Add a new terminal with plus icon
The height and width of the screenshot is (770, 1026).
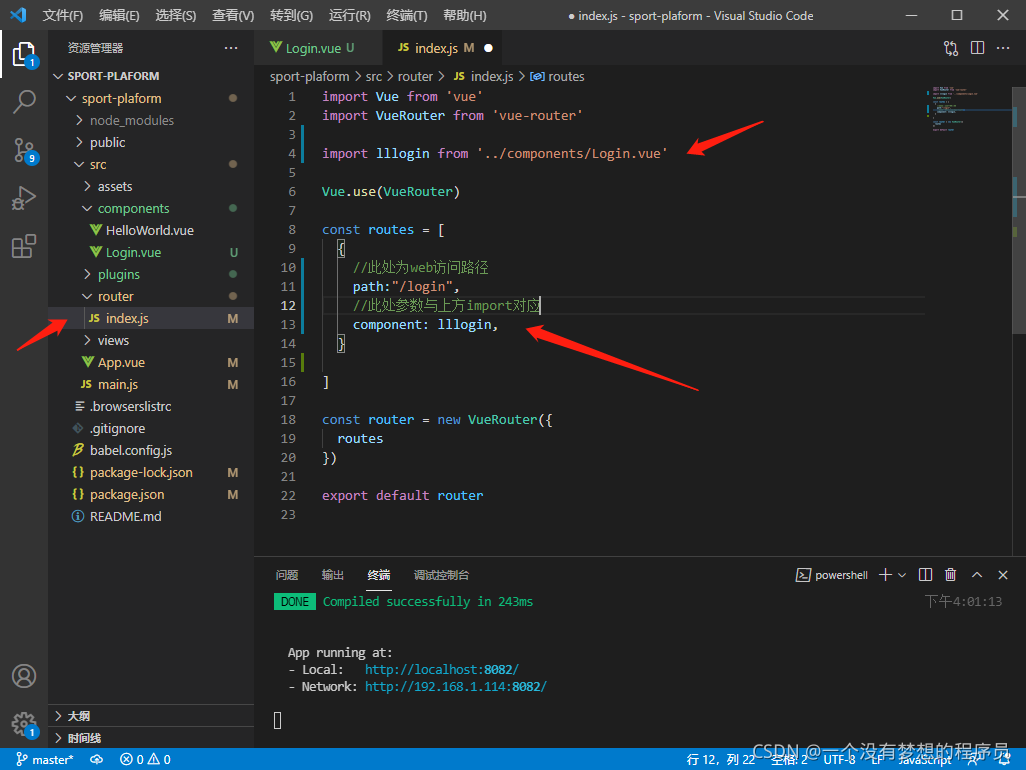[885, 574]
